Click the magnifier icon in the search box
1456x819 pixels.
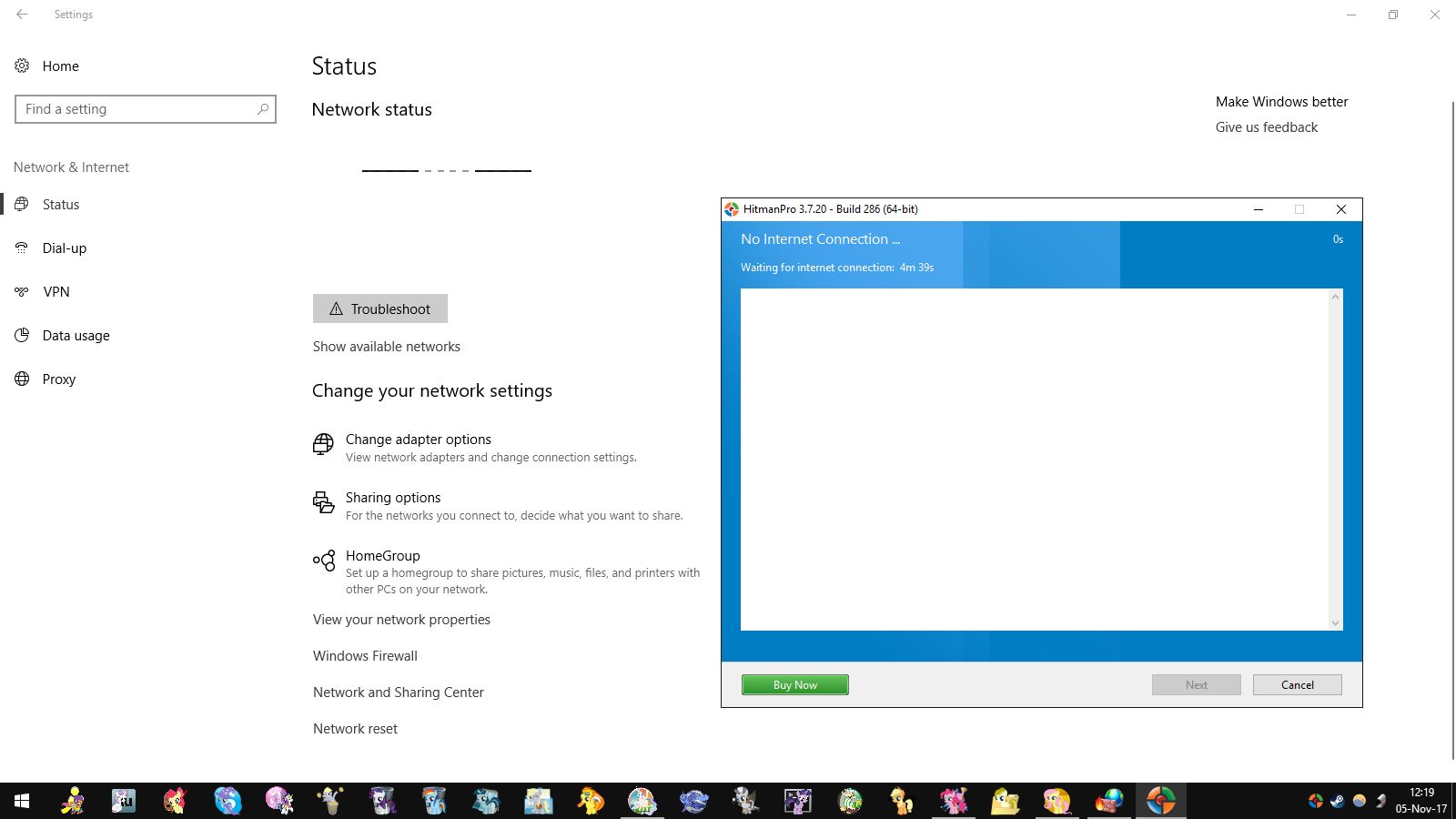pos(263,109)
